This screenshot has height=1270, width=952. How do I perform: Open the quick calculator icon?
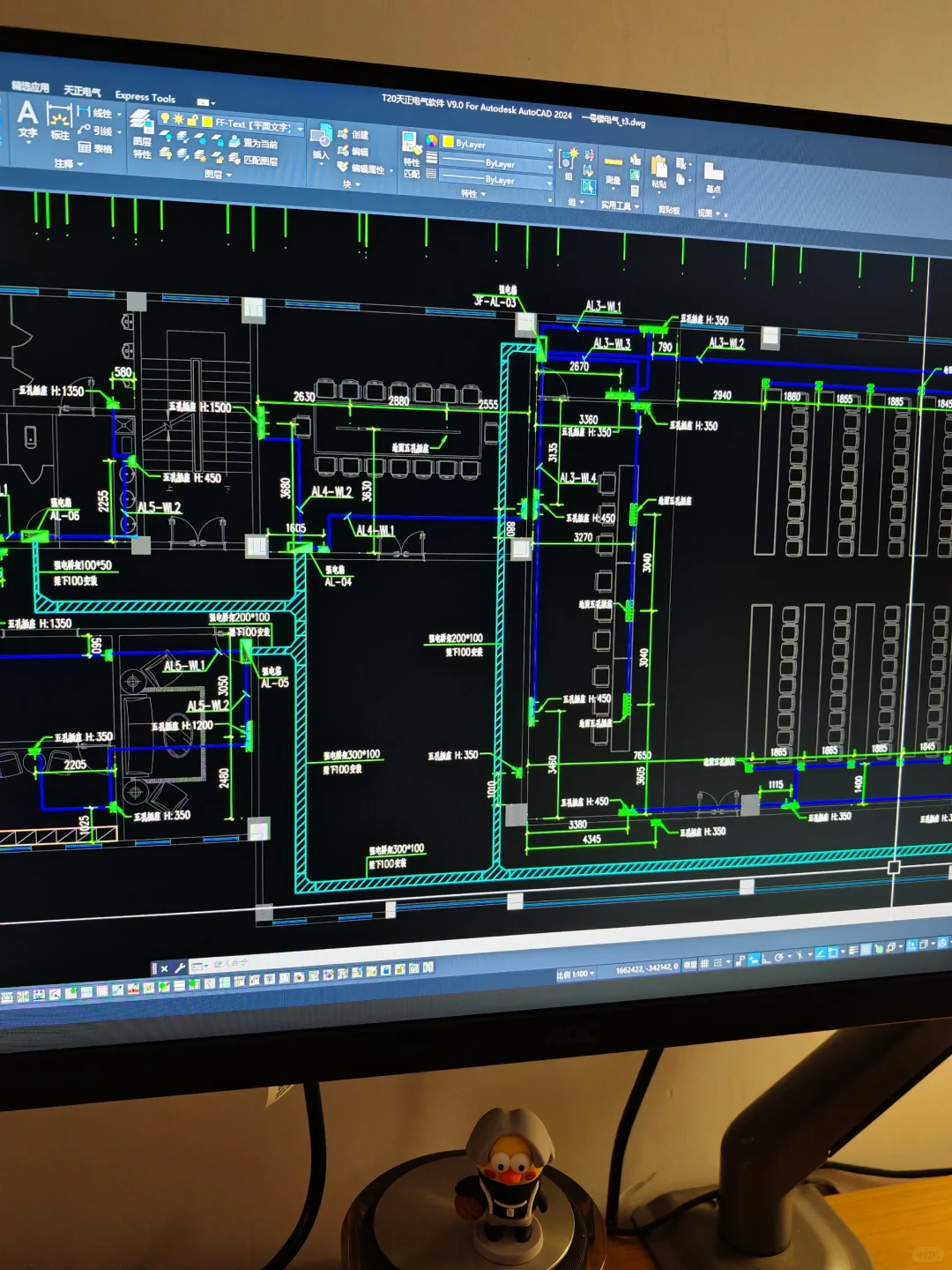(635, 190)
